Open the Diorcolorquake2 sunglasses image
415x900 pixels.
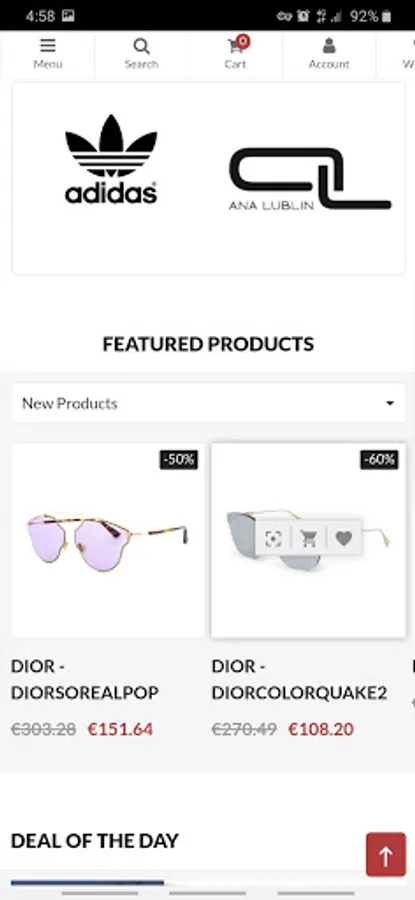(x=309, y=540)
